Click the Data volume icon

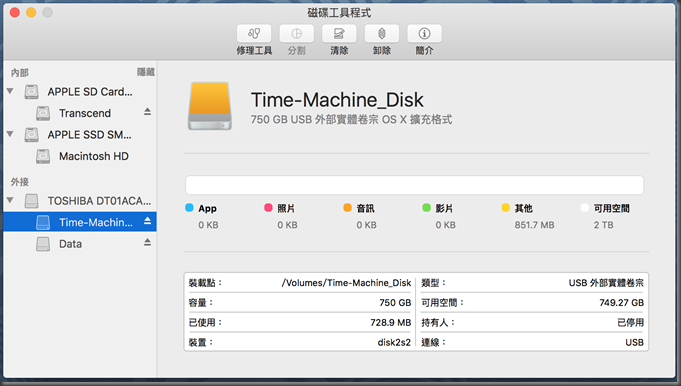click(x=43, y=244)
